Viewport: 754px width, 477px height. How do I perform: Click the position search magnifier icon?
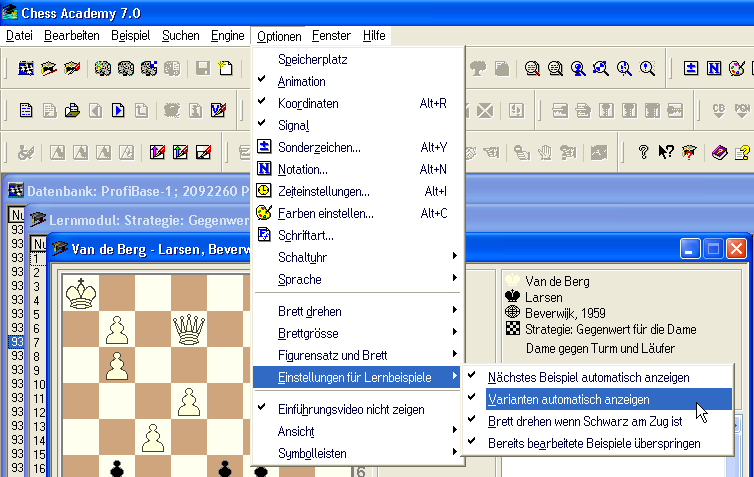pos(601,69)
